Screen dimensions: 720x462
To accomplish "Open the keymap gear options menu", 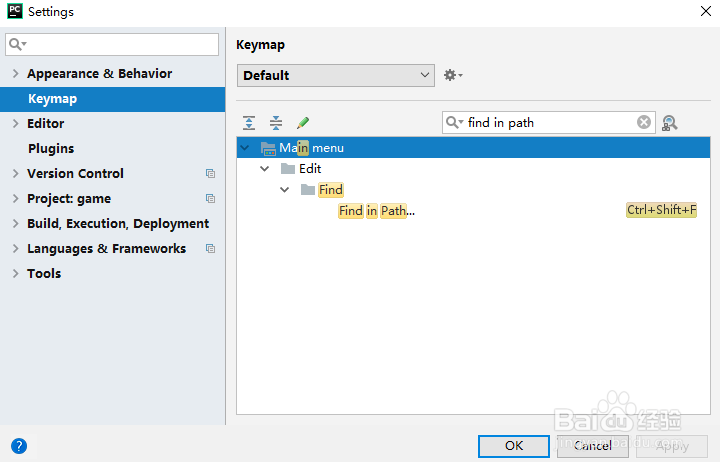I will pyautogui.click(x=453, y=75).
